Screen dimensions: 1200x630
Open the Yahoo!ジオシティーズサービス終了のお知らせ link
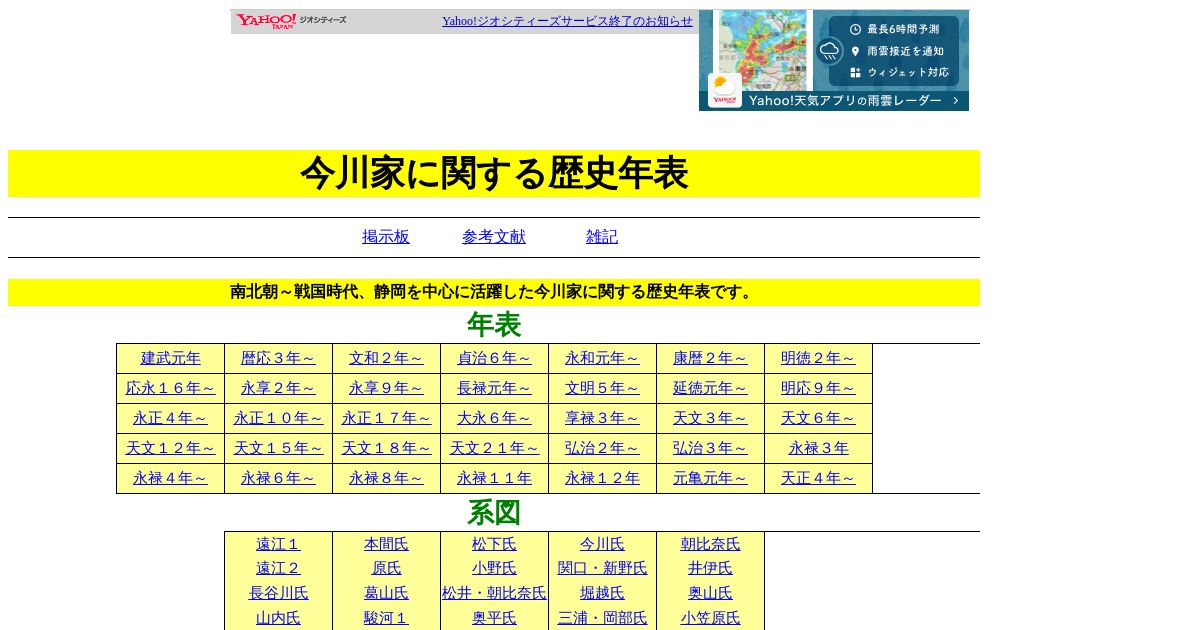pos(567,21)
